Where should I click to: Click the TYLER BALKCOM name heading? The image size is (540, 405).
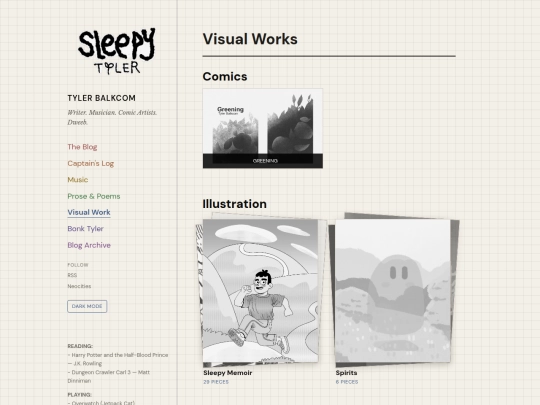[x=102, y=98]
